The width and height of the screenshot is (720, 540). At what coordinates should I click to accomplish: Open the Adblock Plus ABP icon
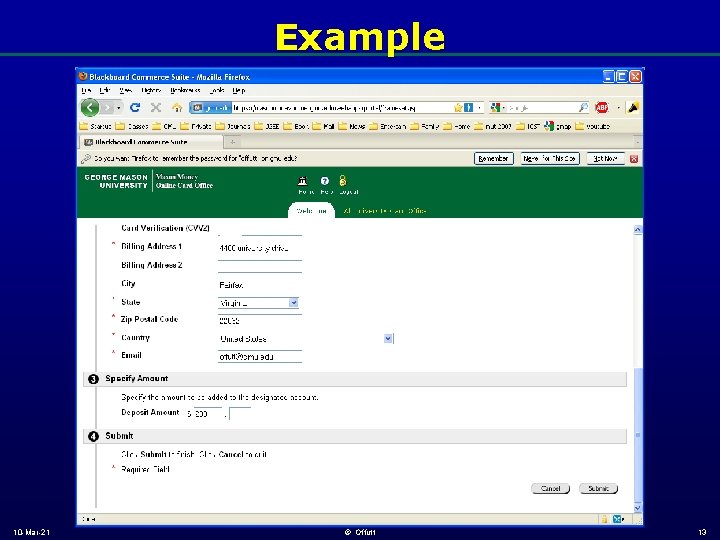click(602, 107)
